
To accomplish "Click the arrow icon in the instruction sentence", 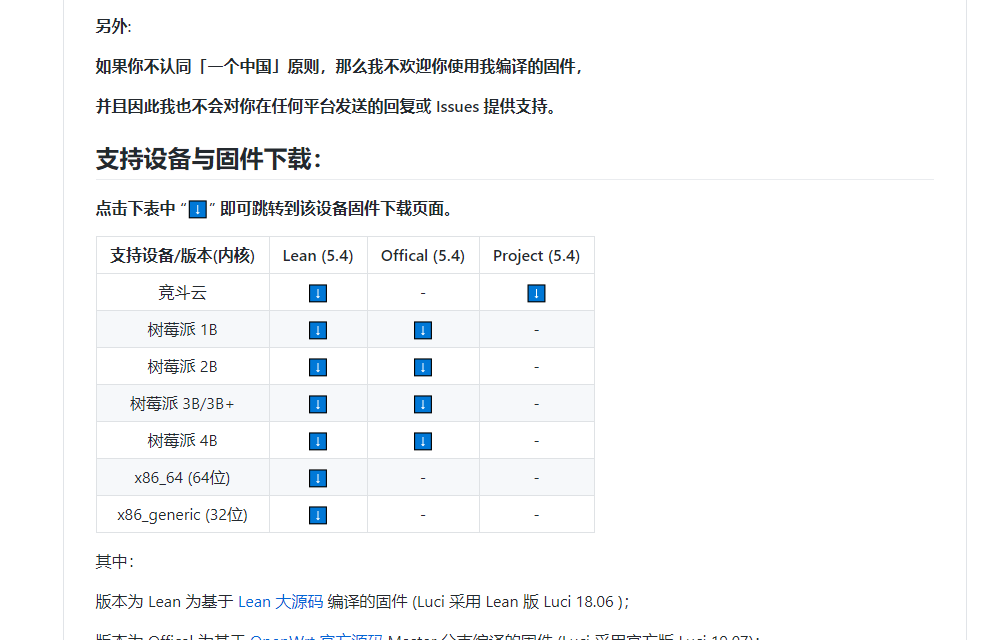I will (x=197, y=209).
